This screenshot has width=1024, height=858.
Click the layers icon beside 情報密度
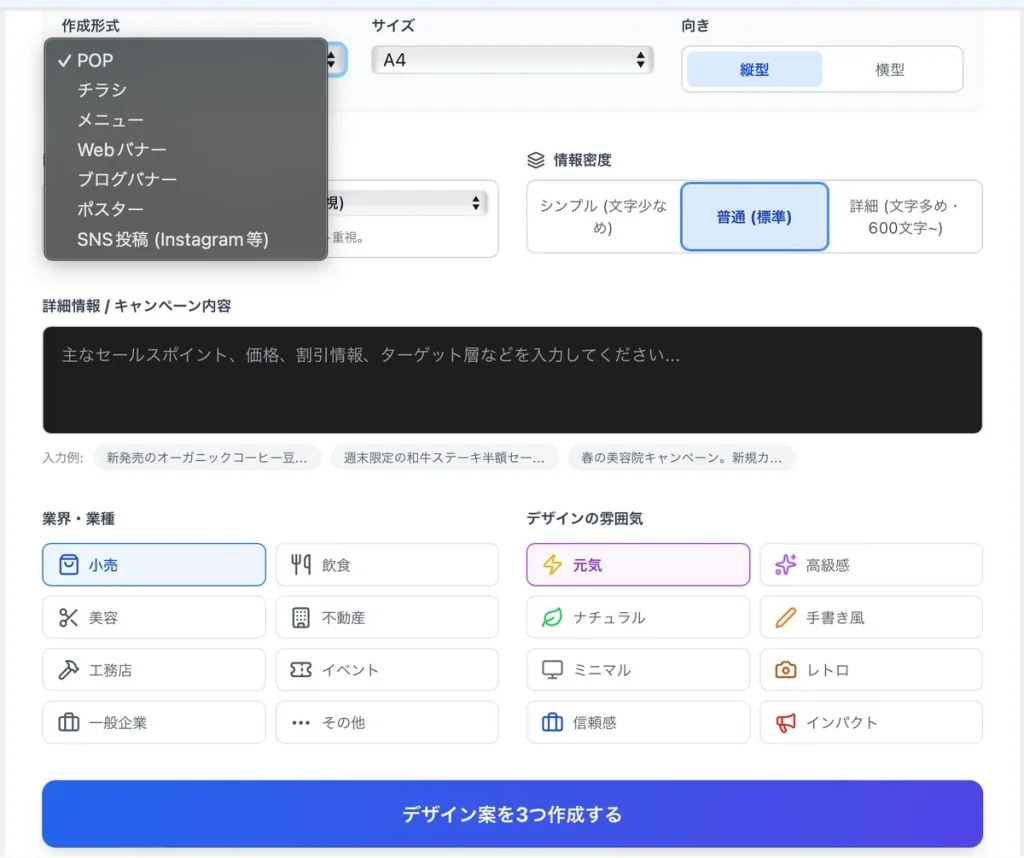tap(536, 160)
